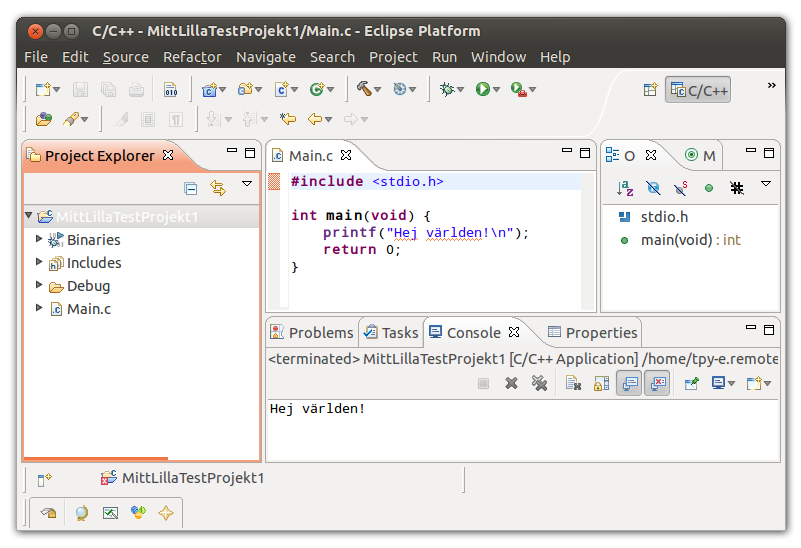Toggle Show Console on standard output change
Screen dimensions: 801x548
coord(629,383)
